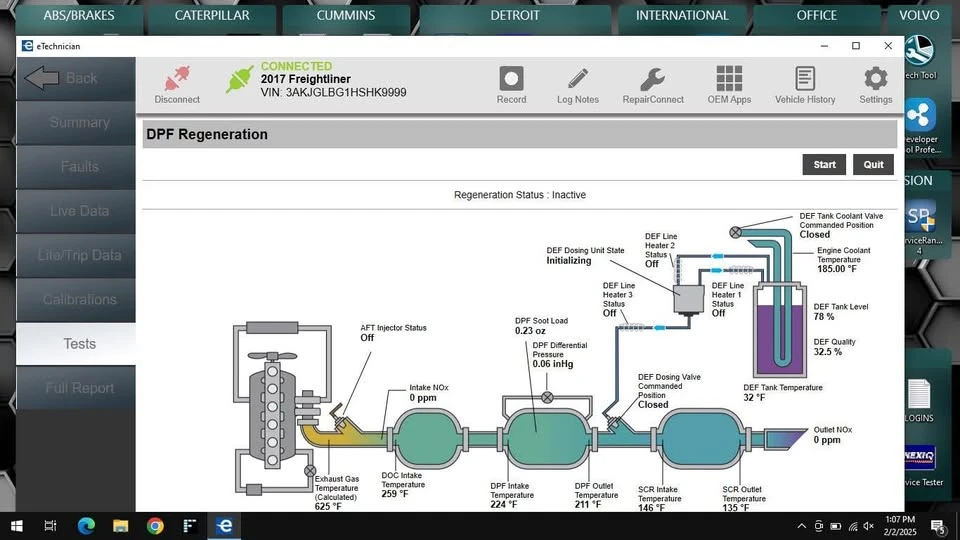Viewport: 960px width, 540px height.
Task: Open the Faults sidebar section
Action: point(76,167)
